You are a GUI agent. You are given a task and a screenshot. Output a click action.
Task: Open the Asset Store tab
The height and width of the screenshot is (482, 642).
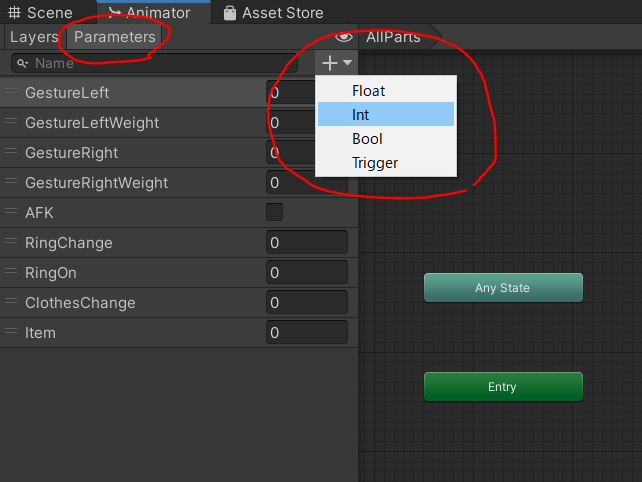(x=273, y=13)
